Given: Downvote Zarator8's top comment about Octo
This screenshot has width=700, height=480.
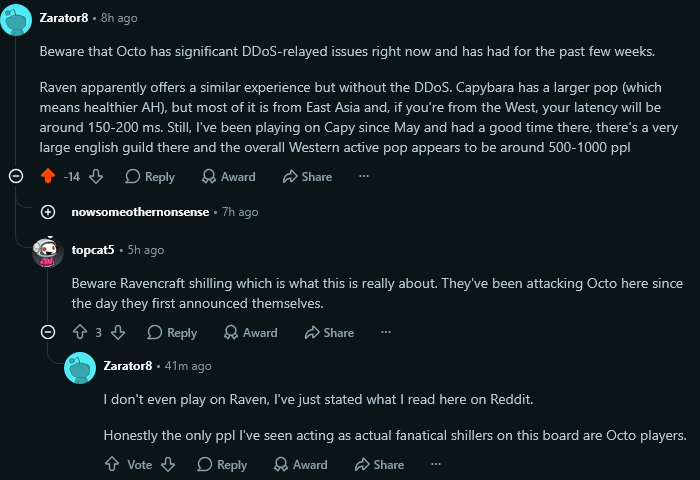Looking at the screenshot, I should coord(96,177).
